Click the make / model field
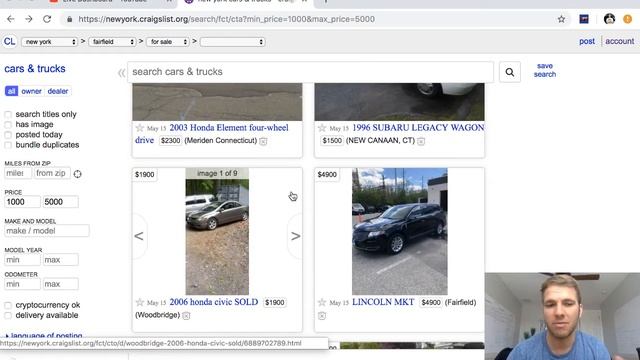This screenshot has height=360, width=640. click(x=47, y=231)
